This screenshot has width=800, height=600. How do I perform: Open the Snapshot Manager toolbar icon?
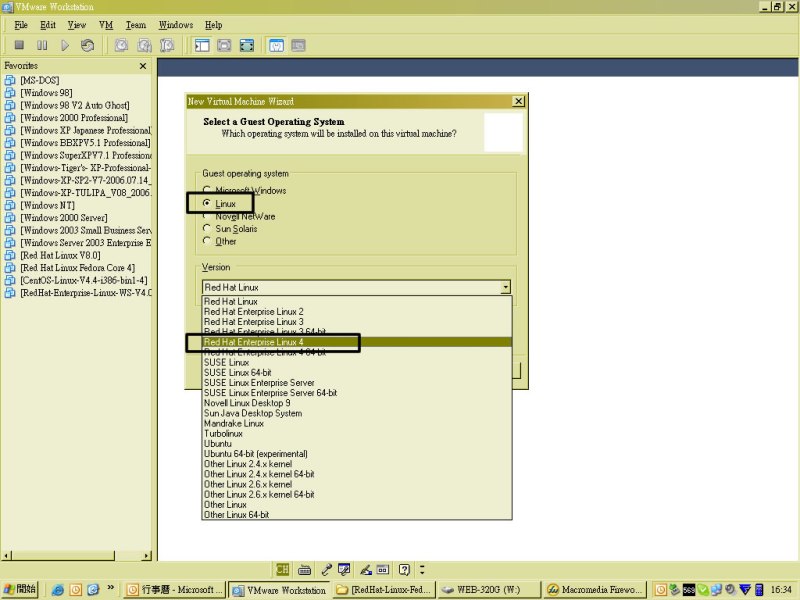[167, 45]
